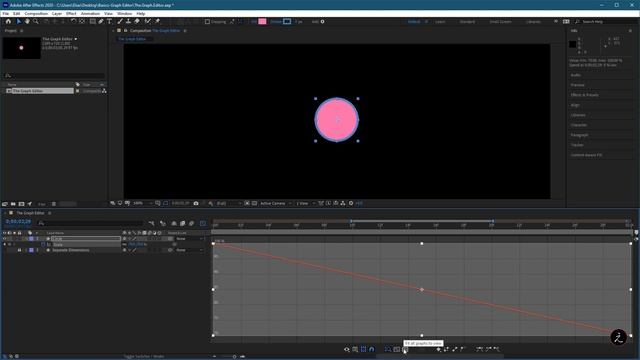This screenshot has height=360, width=640.
Task: Open the Animation menu
Action: (90, 13)
